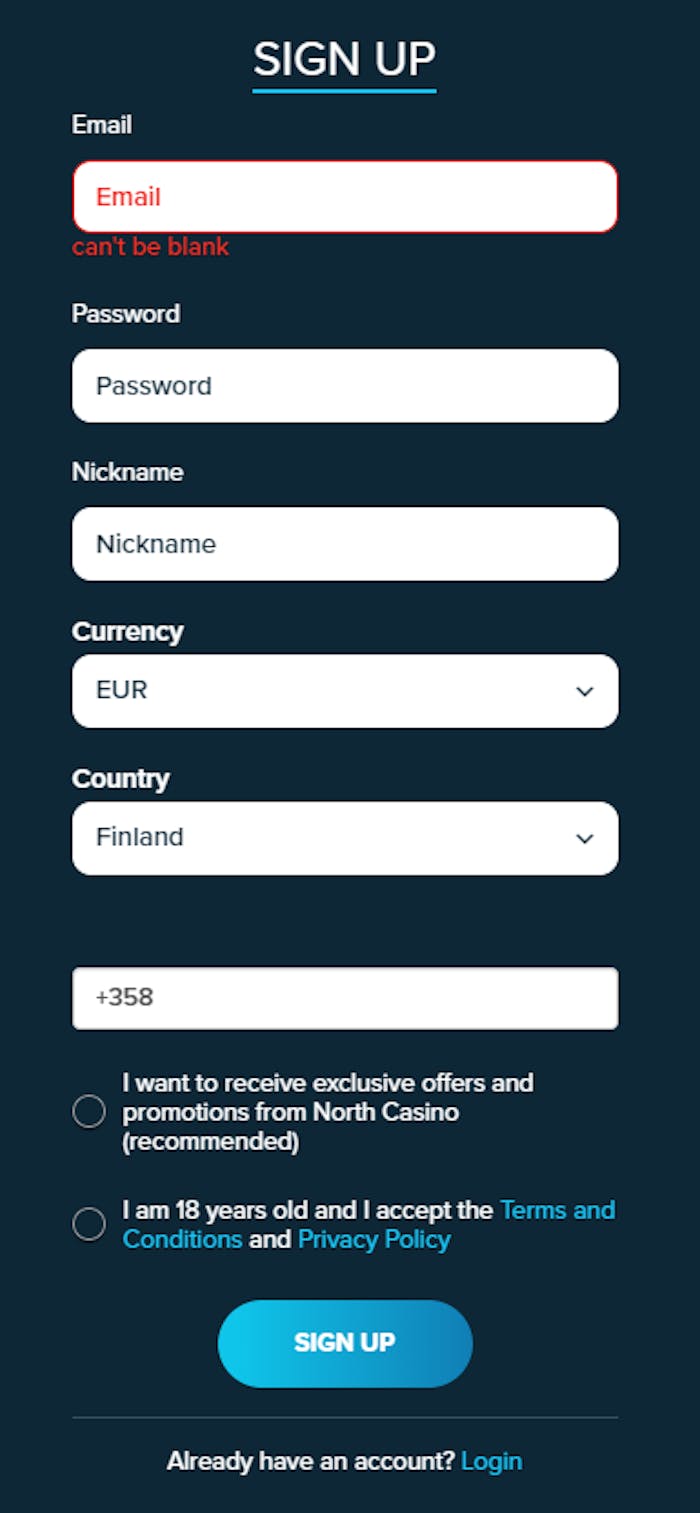Screen dimensions: 700x1513
Task: Focus the Password text box
Action: click(344, 386)
